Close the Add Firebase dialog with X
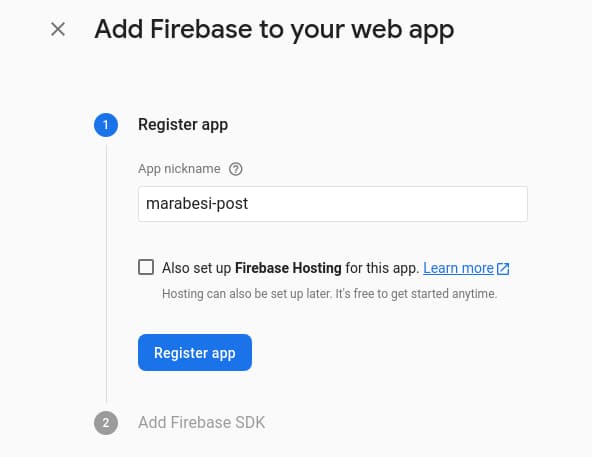Screen dimensions: 592x457 pos(58,29)
